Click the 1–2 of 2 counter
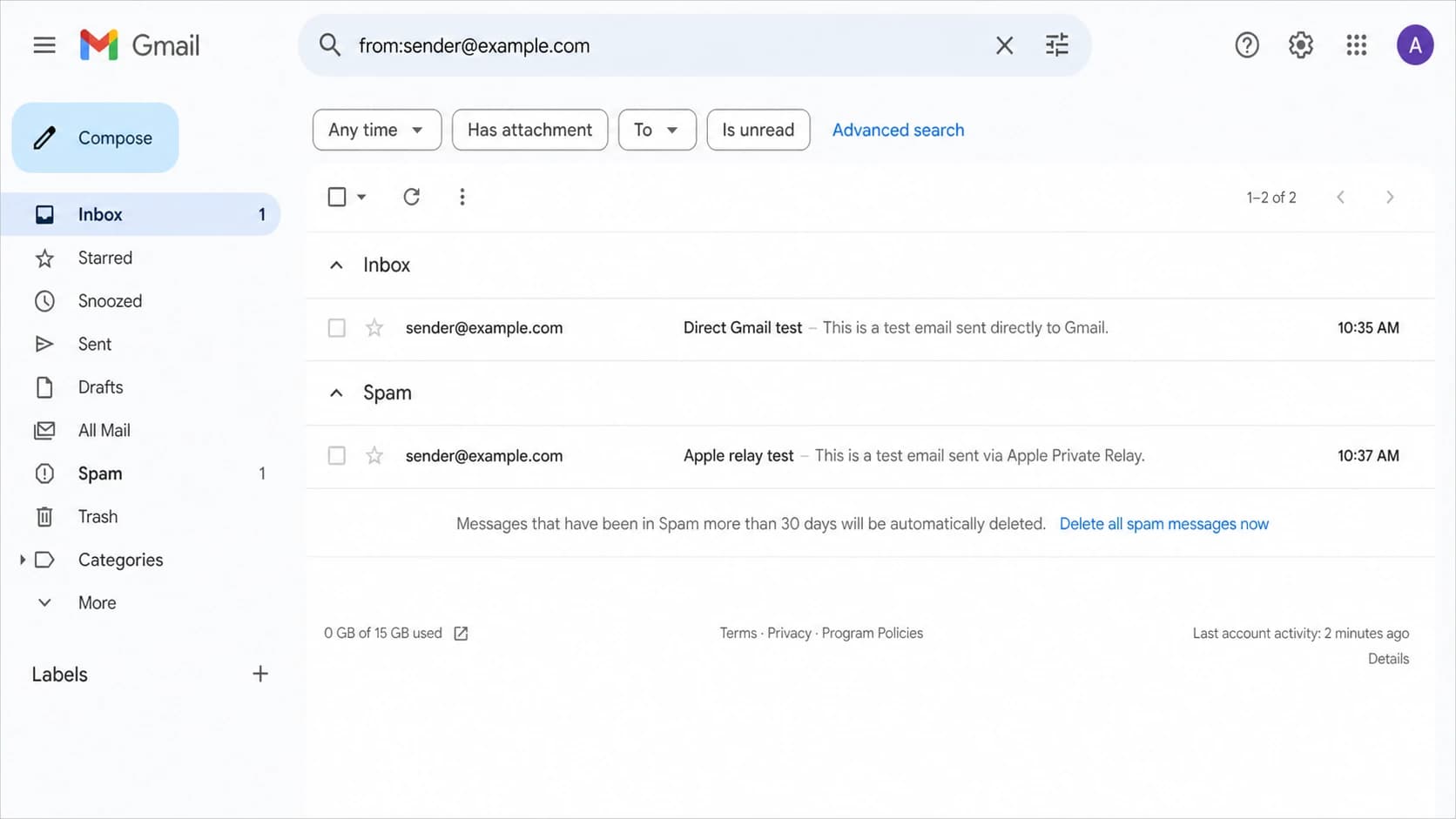This screenshot has height=819, width=1456. click(1271, 198)
